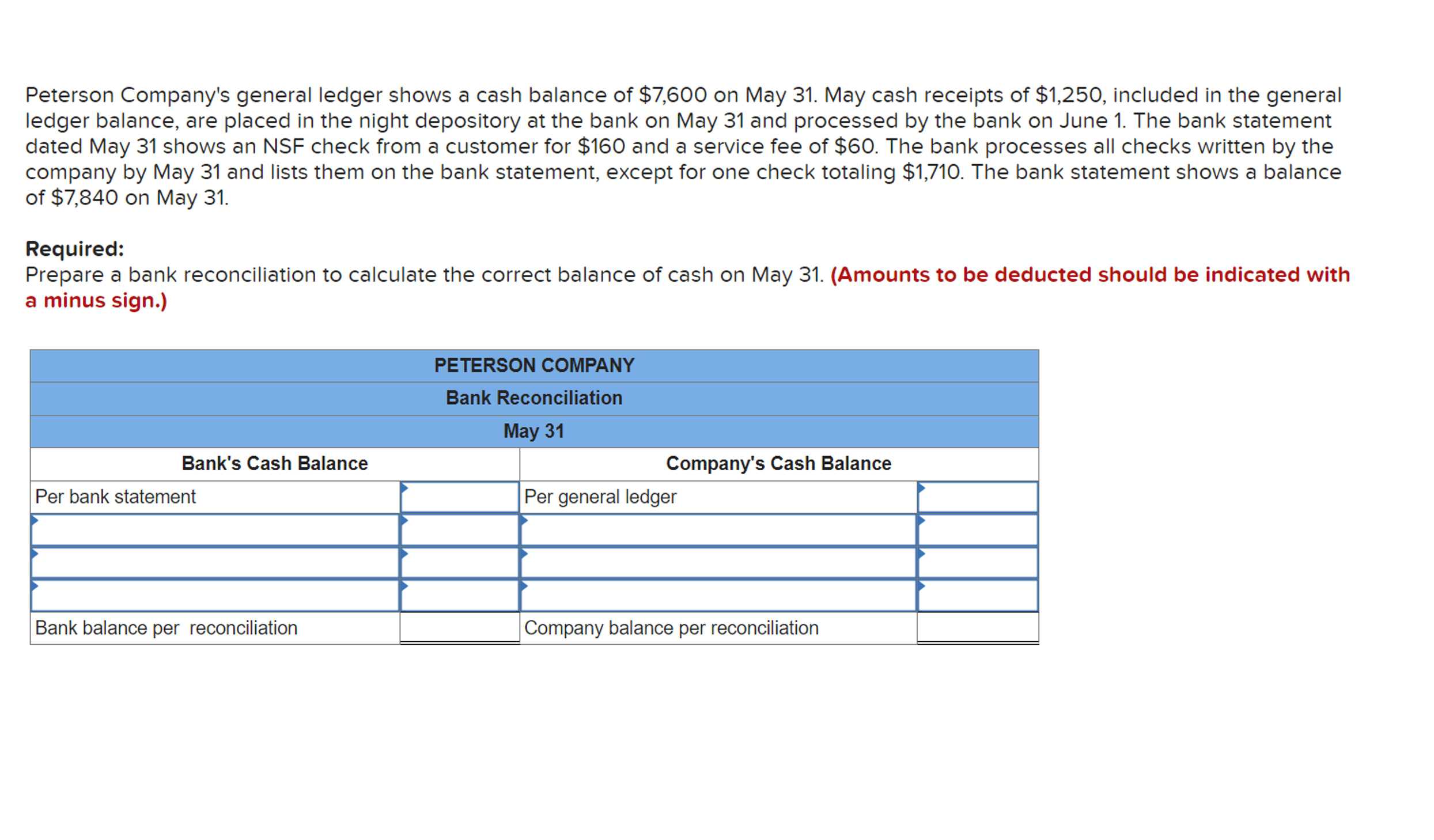This screenshot has height=840, width=1434.
Task: Click the May 31 date header cell
Action: point(534,430)
